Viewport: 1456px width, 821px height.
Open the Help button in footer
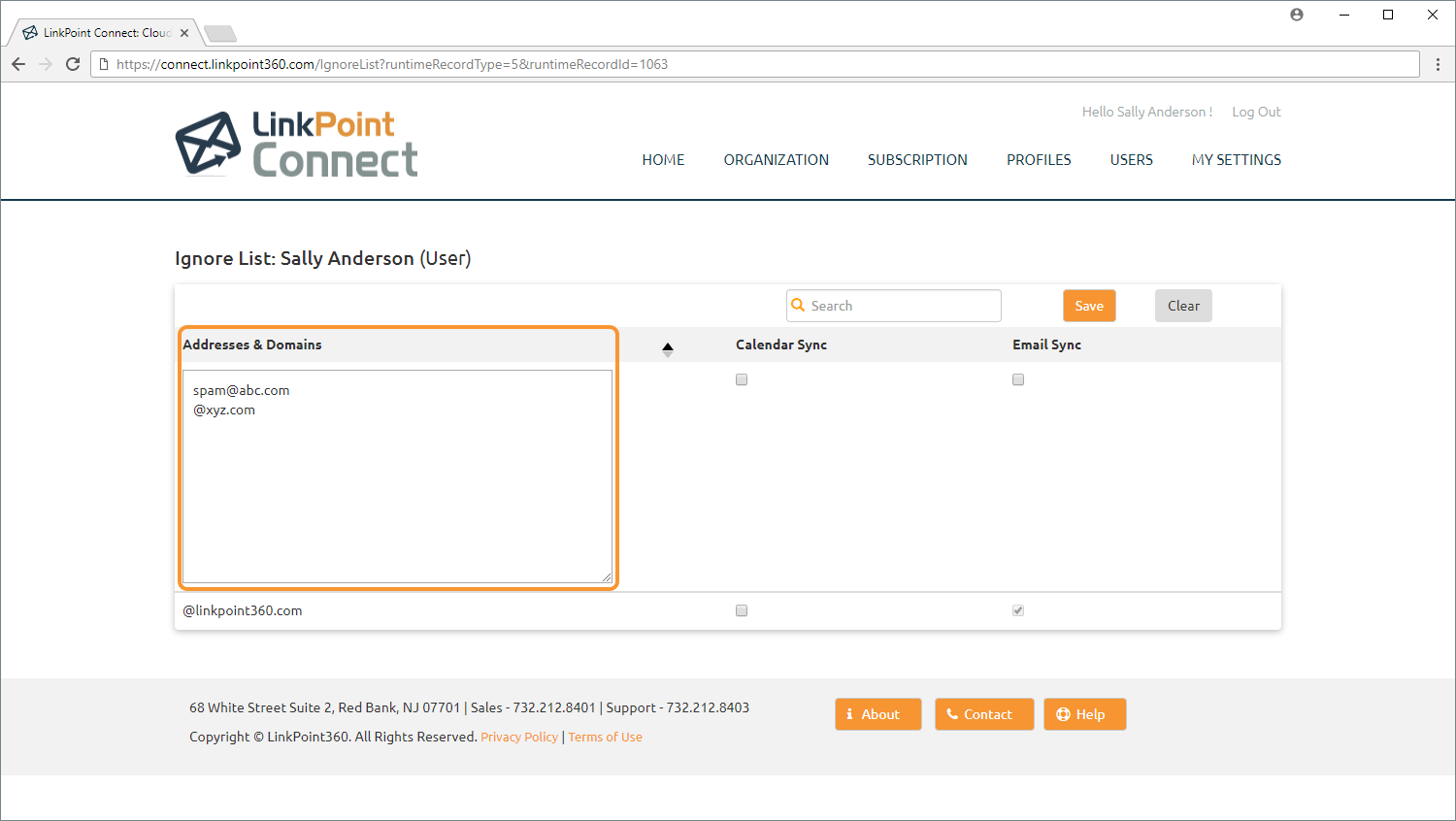pyautogui.click(x=1085, y=714)
